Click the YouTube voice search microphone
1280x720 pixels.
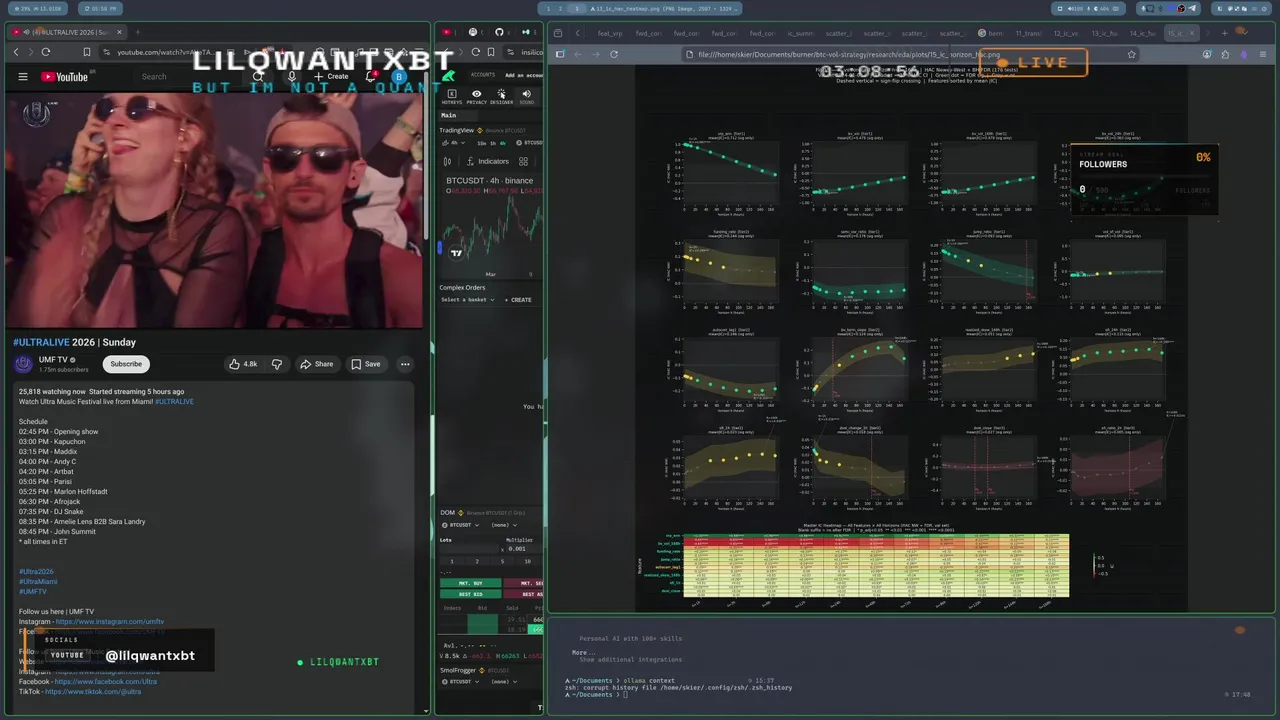click(292, 76)
